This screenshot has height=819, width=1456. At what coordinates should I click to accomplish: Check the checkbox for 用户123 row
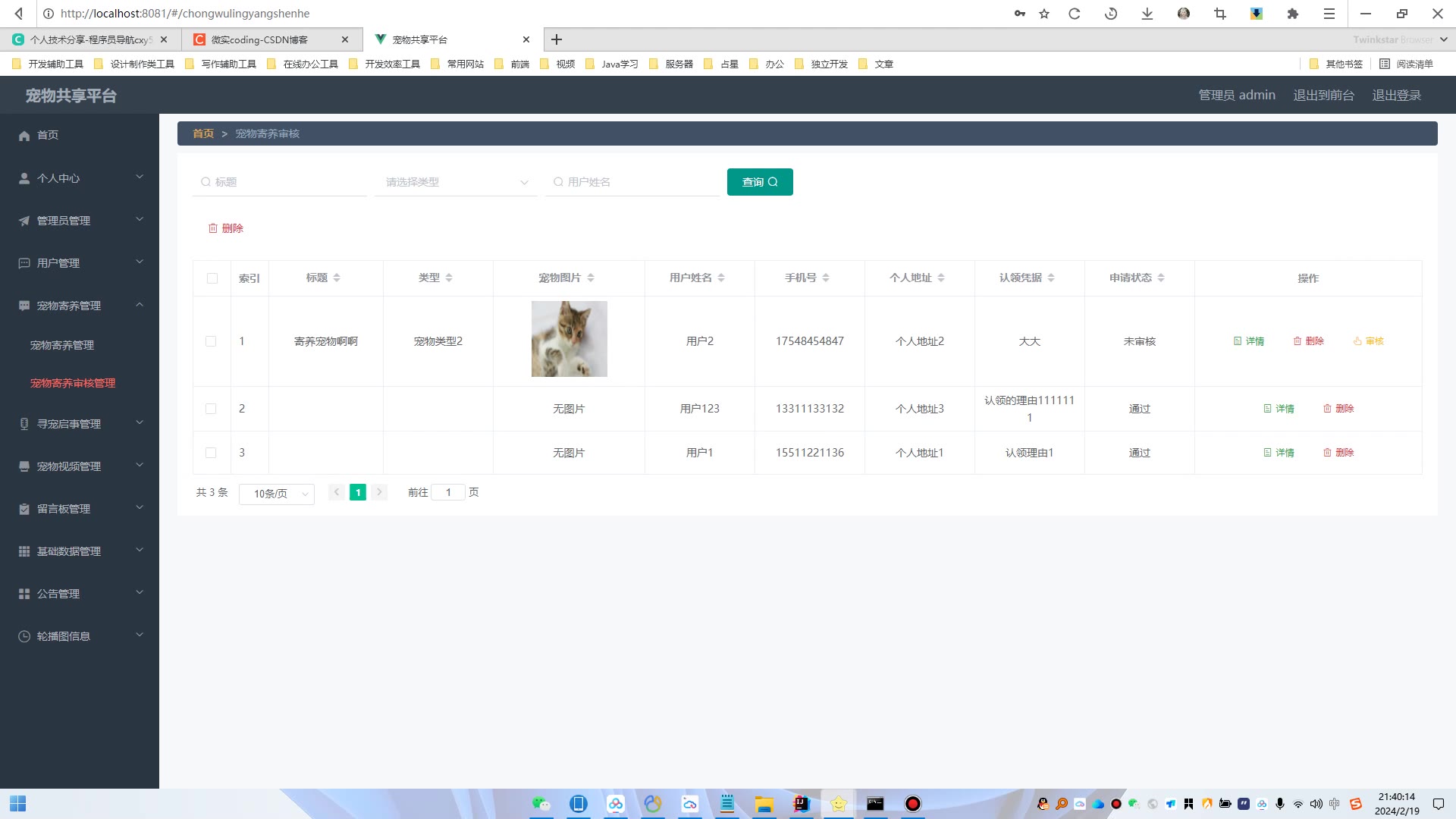click(x=211, y=409)
